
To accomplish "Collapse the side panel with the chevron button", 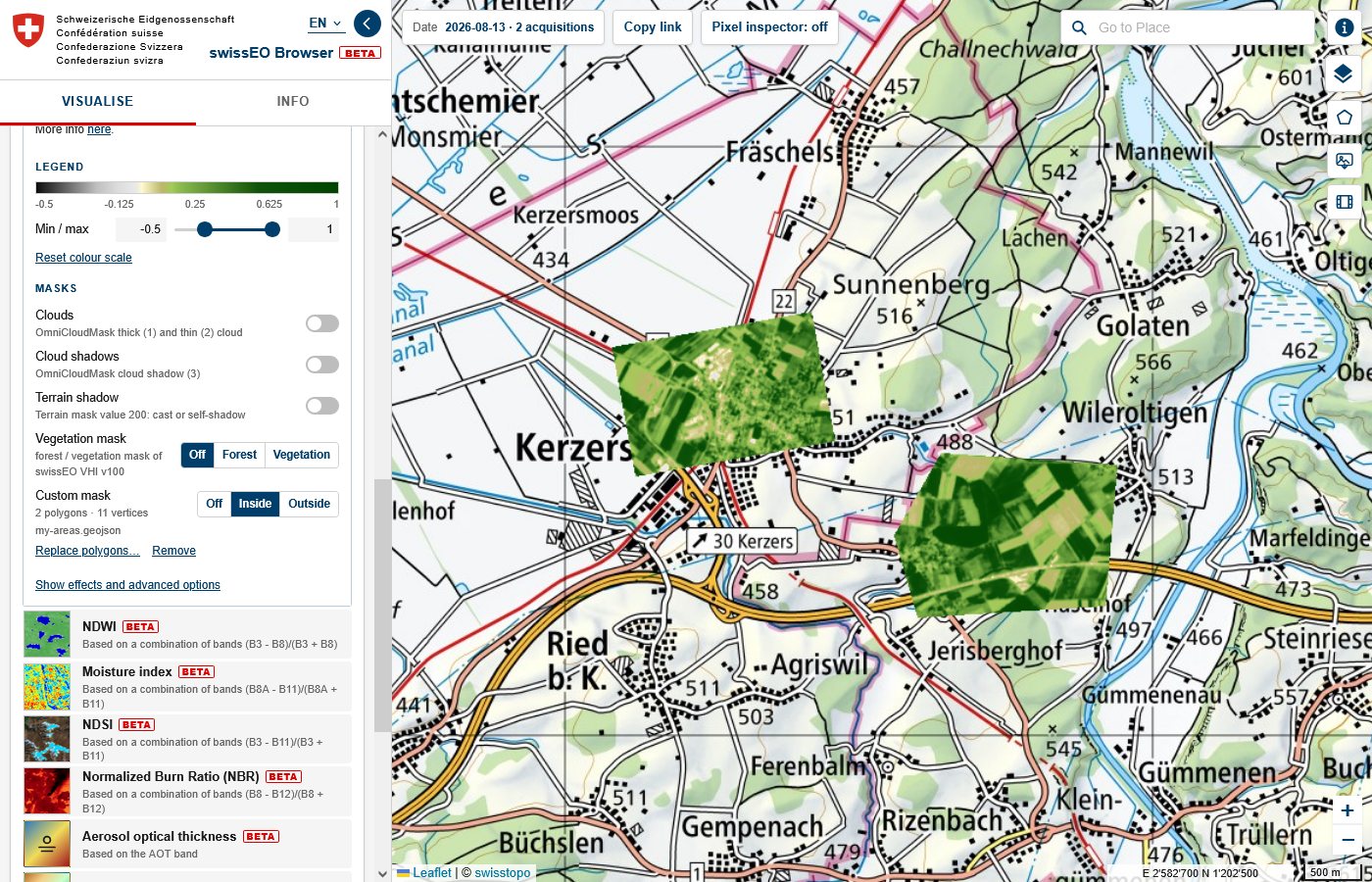I will (367, 24).
